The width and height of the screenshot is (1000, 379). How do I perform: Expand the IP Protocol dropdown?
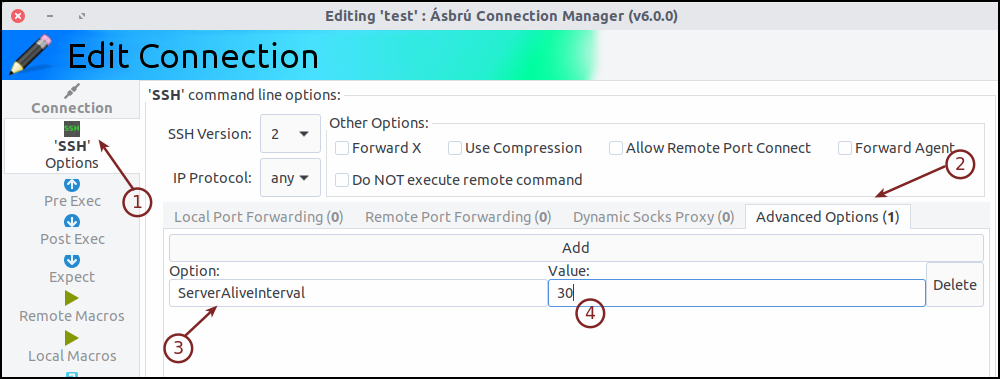[290, 178]
